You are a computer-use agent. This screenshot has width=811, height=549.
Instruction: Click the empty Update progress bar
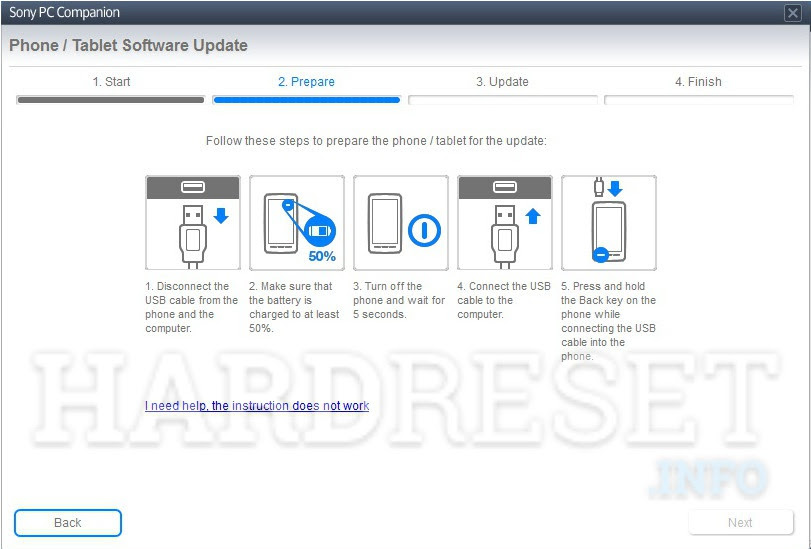click(x=502, y=100)
